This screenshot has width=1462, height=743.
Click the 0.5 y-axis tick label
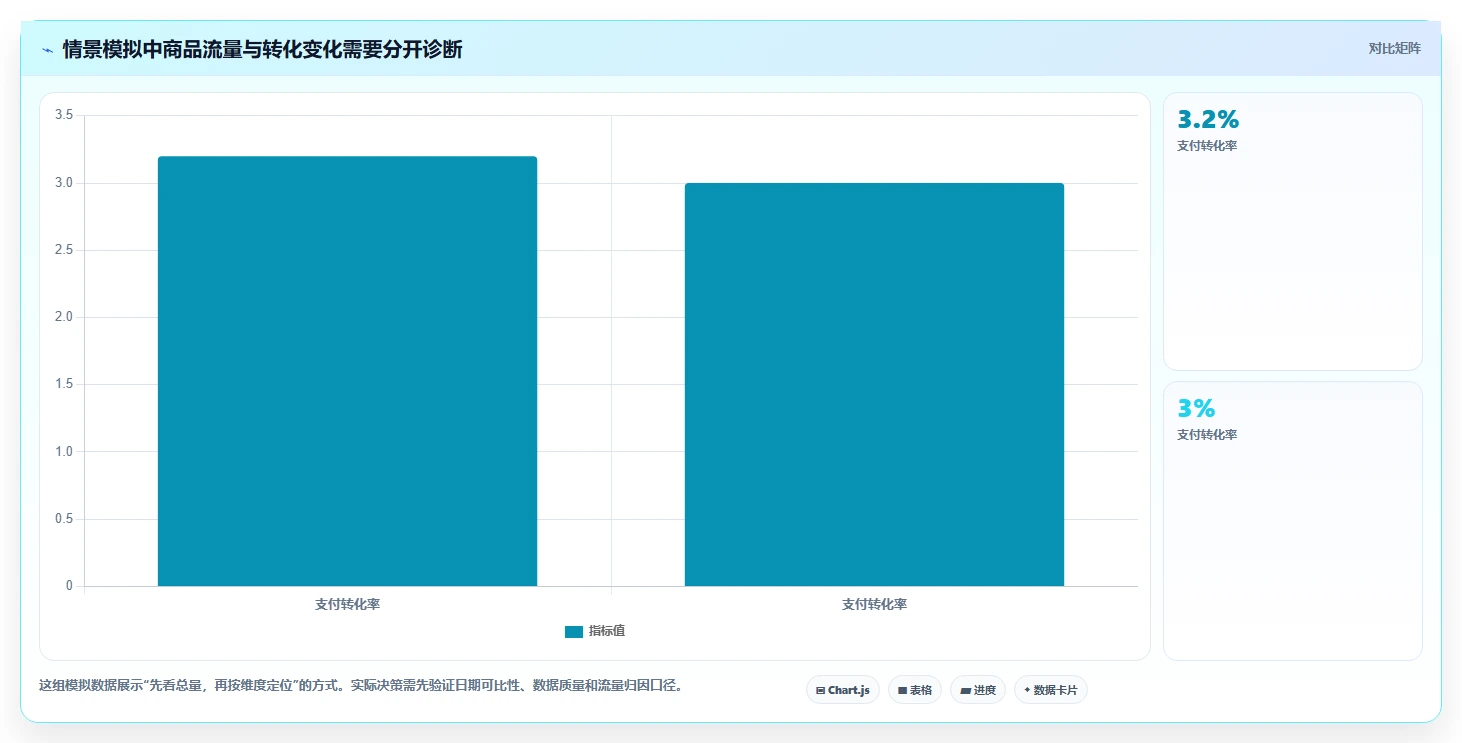(x=64, y=519)
